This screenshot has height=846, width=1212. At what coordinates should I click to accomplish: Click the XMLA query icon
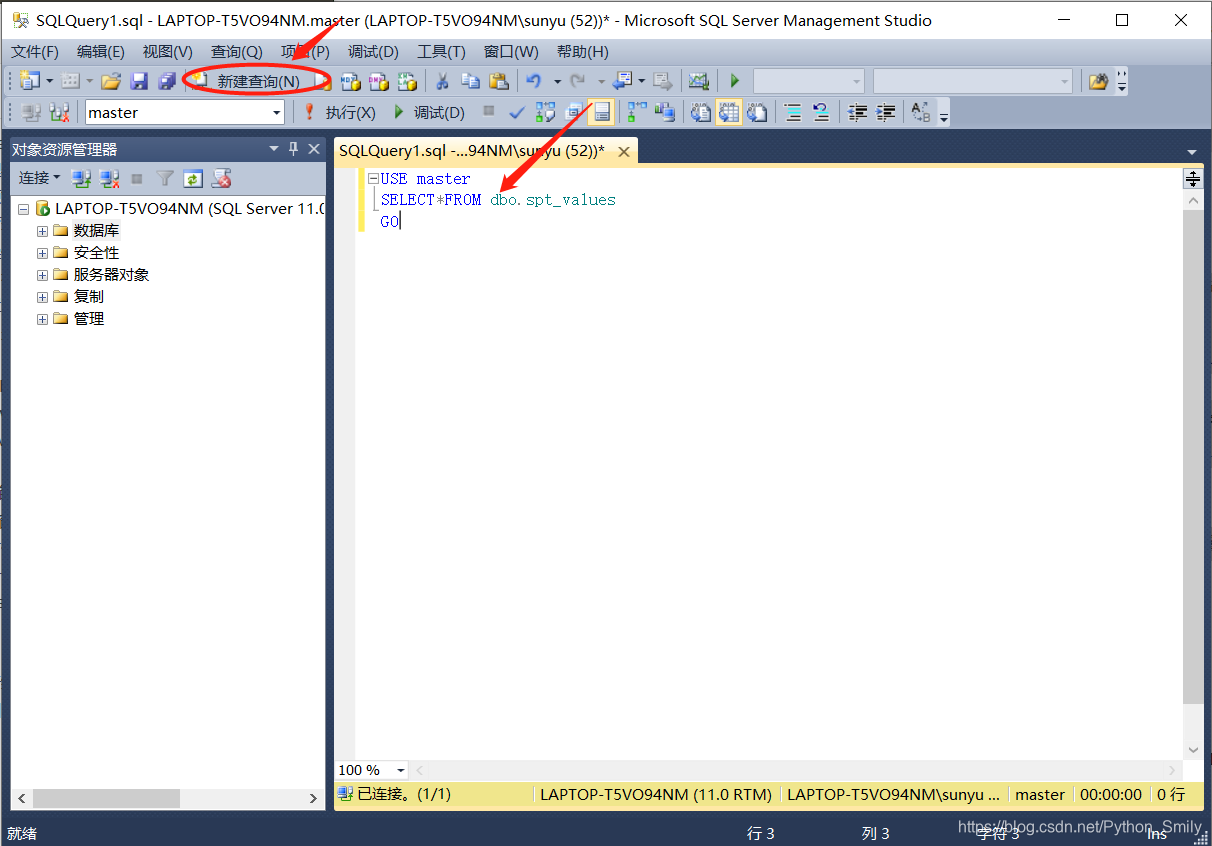click(x=406, y=81)
